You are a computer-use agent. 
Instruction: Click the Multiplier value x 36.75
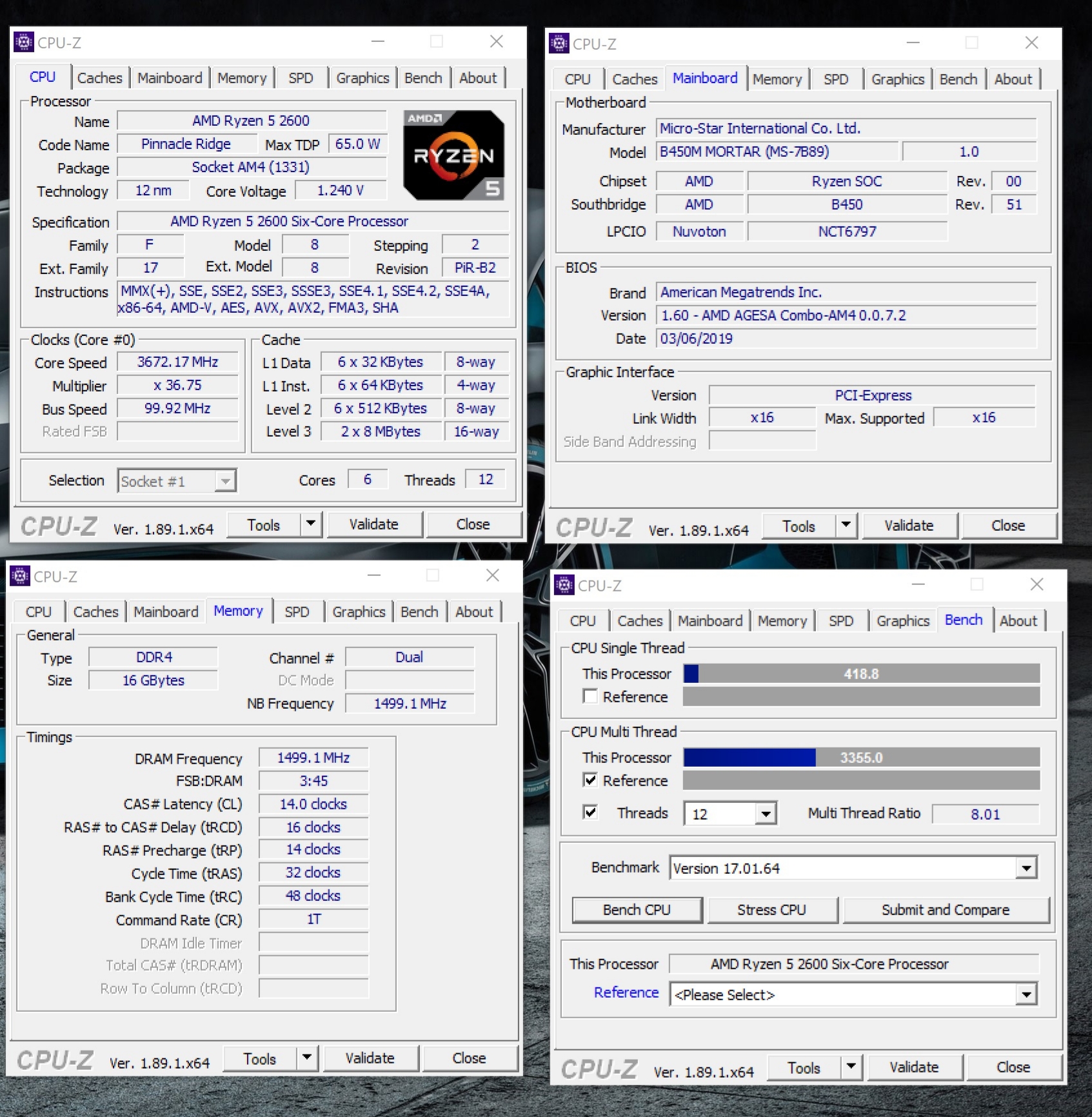177,385
